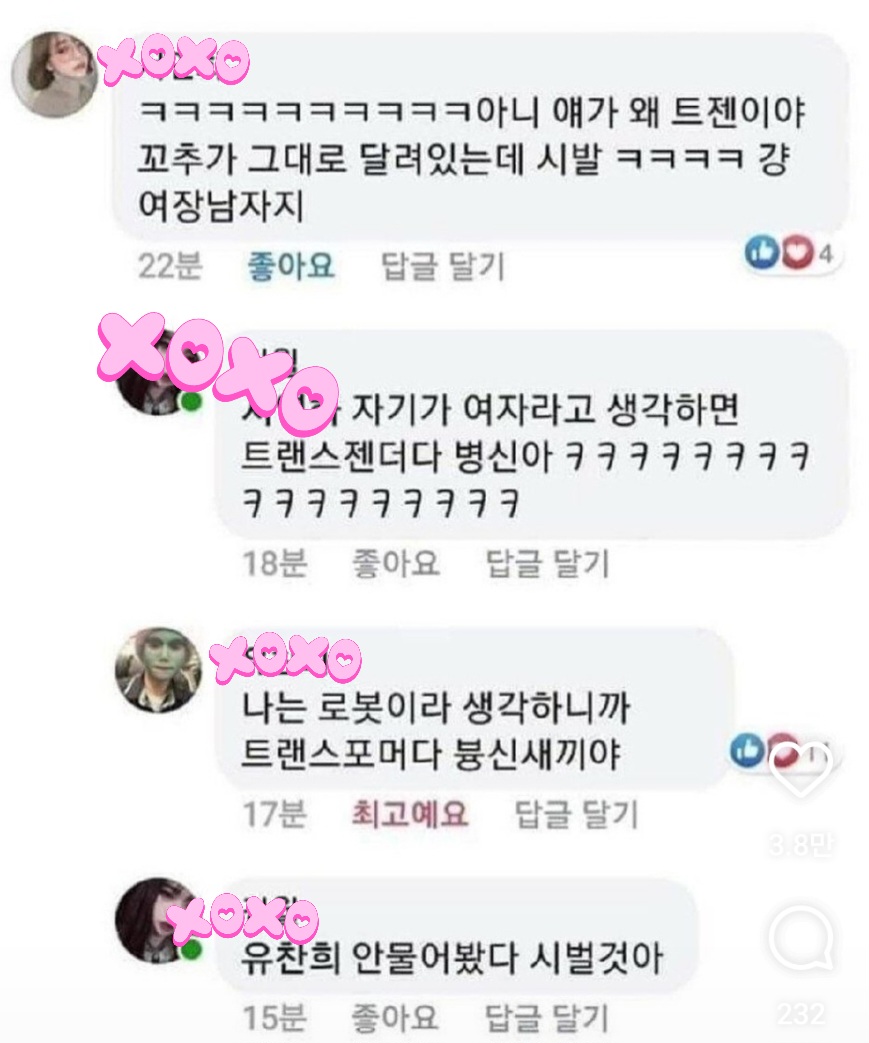The width and height of the screenshot is (869, 1043).
Task: Click the thumbs-up reaction on third comment
Action: [x=747, y=750]
